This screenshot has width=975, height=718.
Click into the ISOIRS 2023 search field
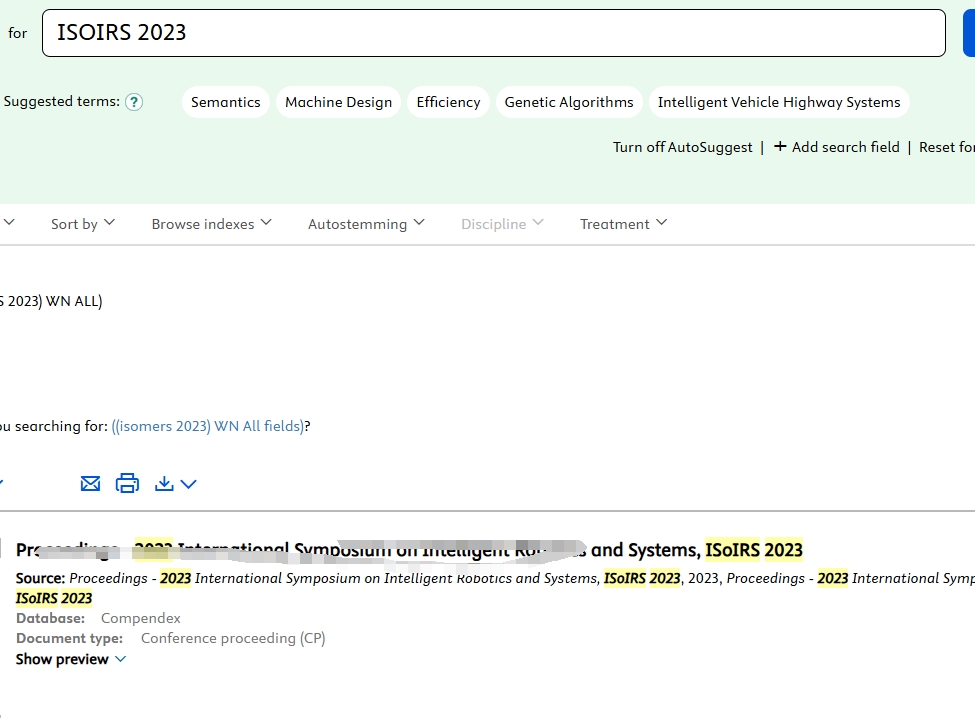click(493, 33)
